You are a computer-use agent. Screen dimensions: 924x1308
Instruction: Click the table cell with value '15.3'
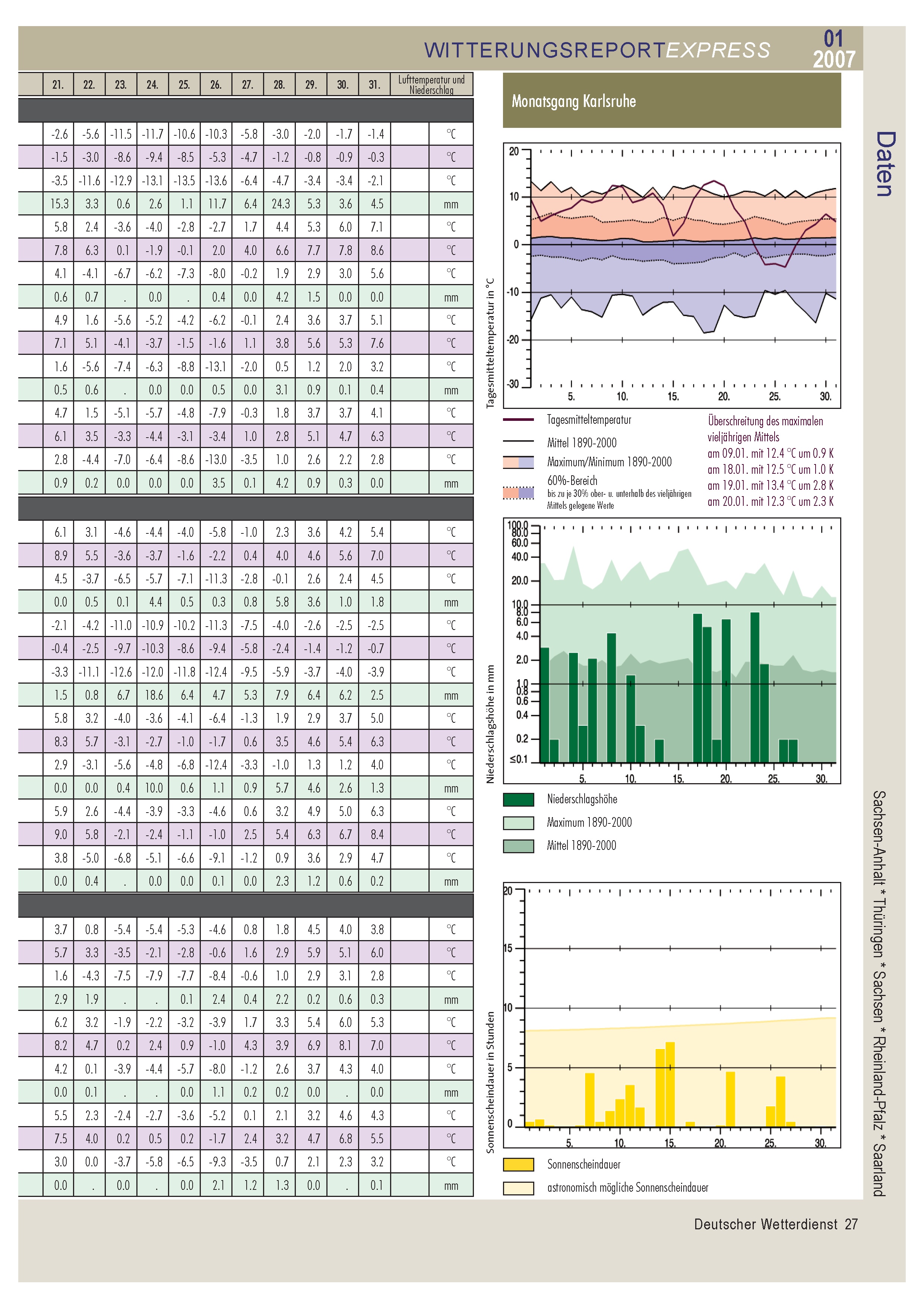(x=59, y=204)
